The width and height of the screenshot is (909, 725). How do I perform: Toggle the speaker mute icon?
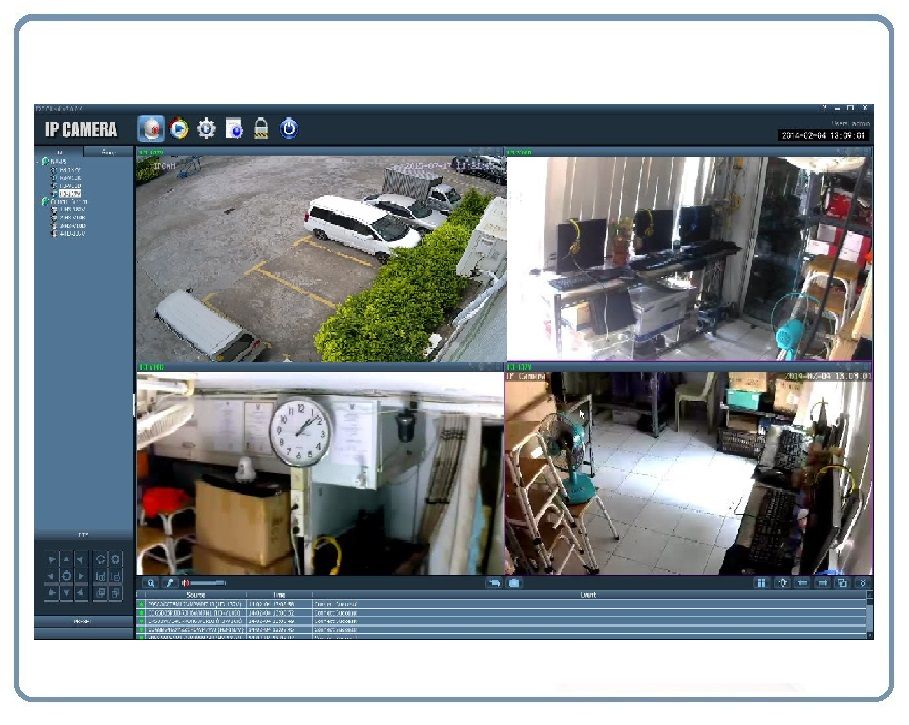185,582
